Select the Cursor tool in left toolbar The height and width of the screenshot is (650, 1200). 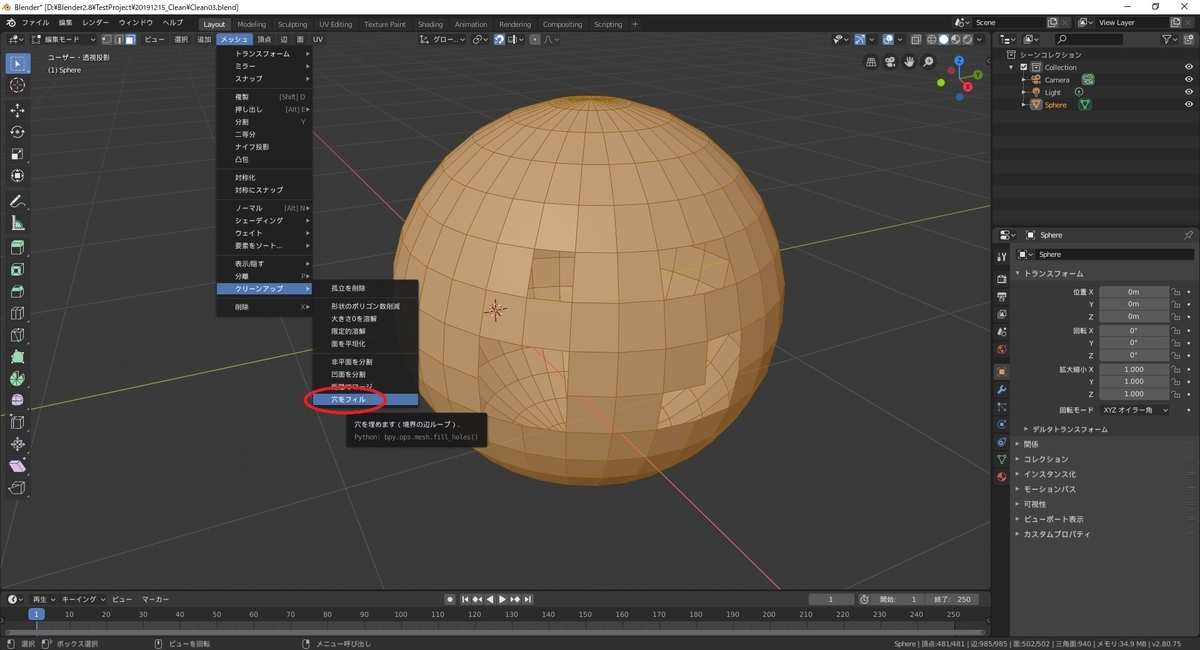(x=17, y=85)
